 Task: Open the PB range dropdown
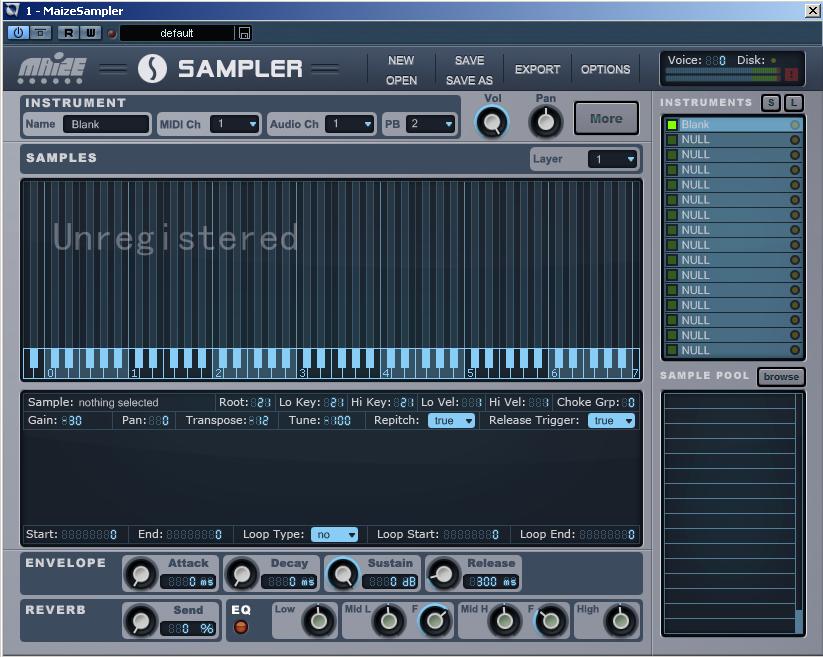(430, 124)
